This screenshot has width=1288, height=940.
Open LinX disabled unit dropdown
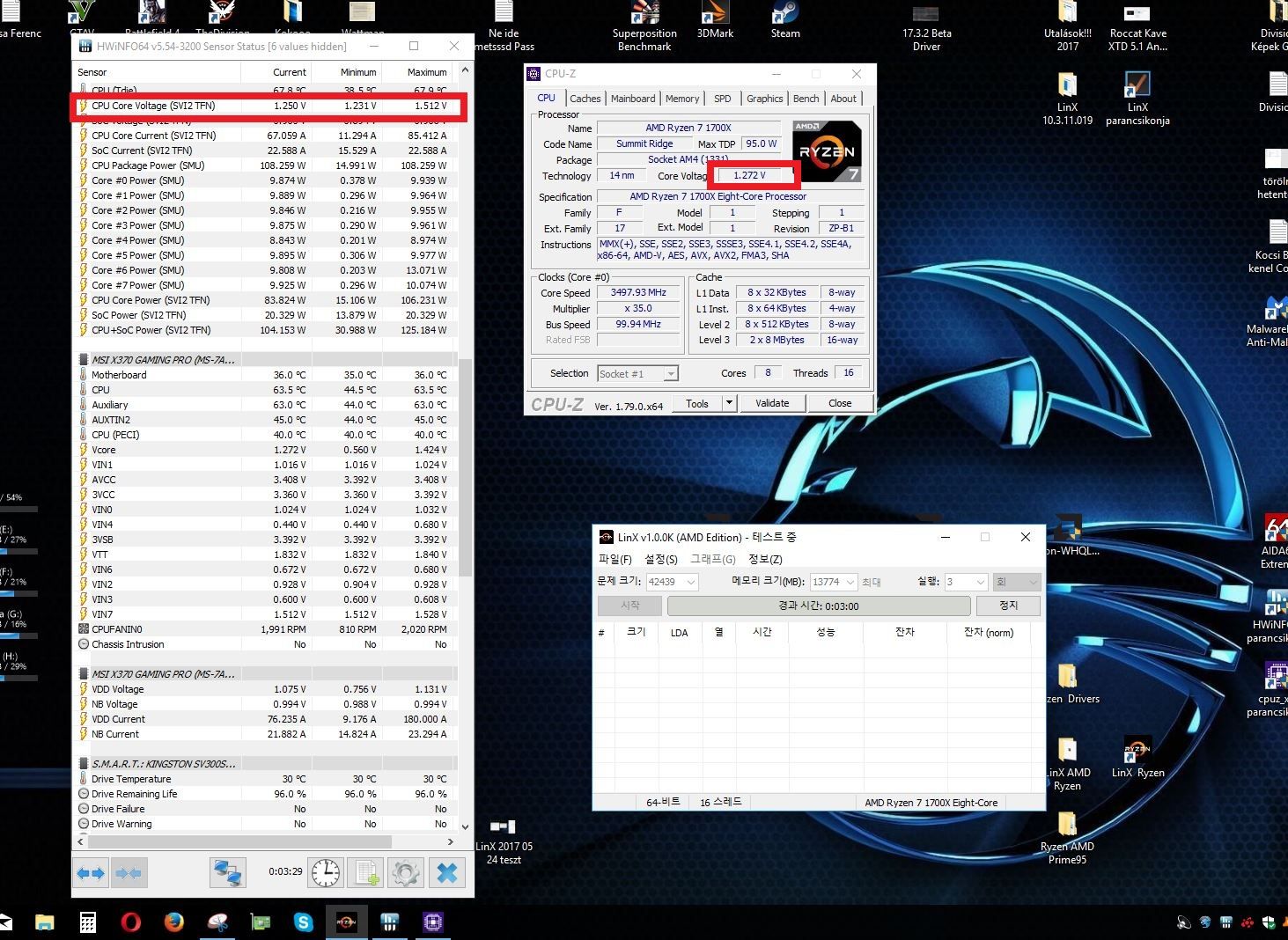click(1017, 582)
